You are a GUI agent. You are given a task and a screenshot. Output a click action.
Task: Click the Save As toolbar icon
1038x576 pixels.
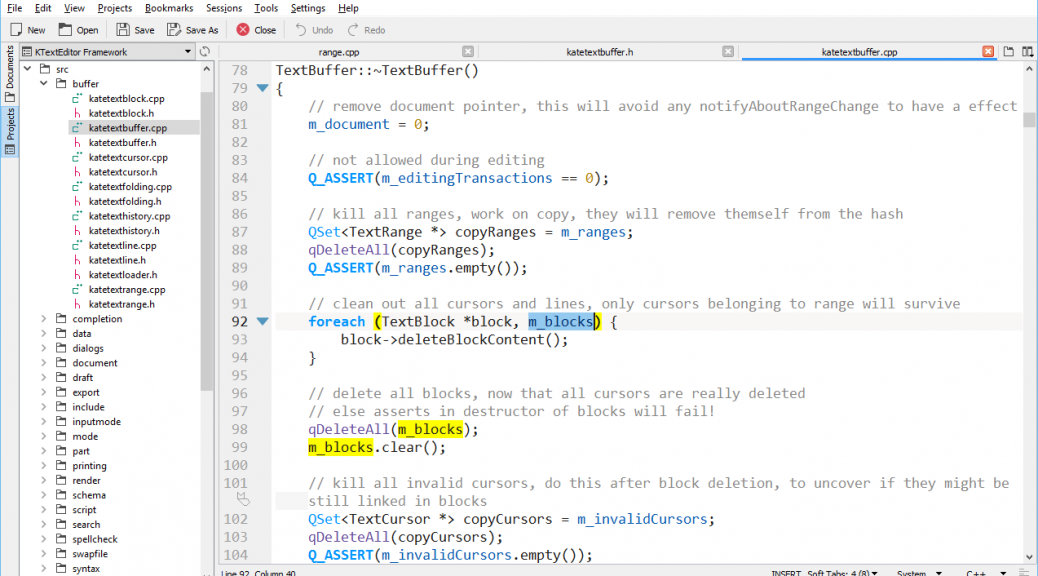[x=174, y=30]
